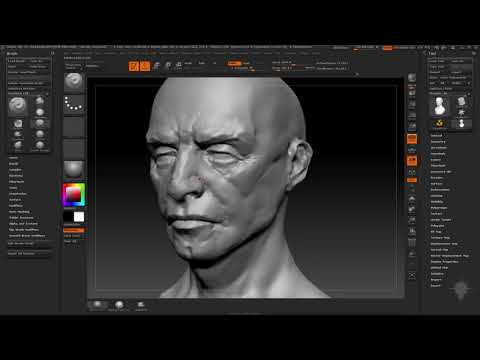Image resolution: width=480 pixels, height=360 pixels.
Task: Enable the Zsub button
Action: click(246, 63)
